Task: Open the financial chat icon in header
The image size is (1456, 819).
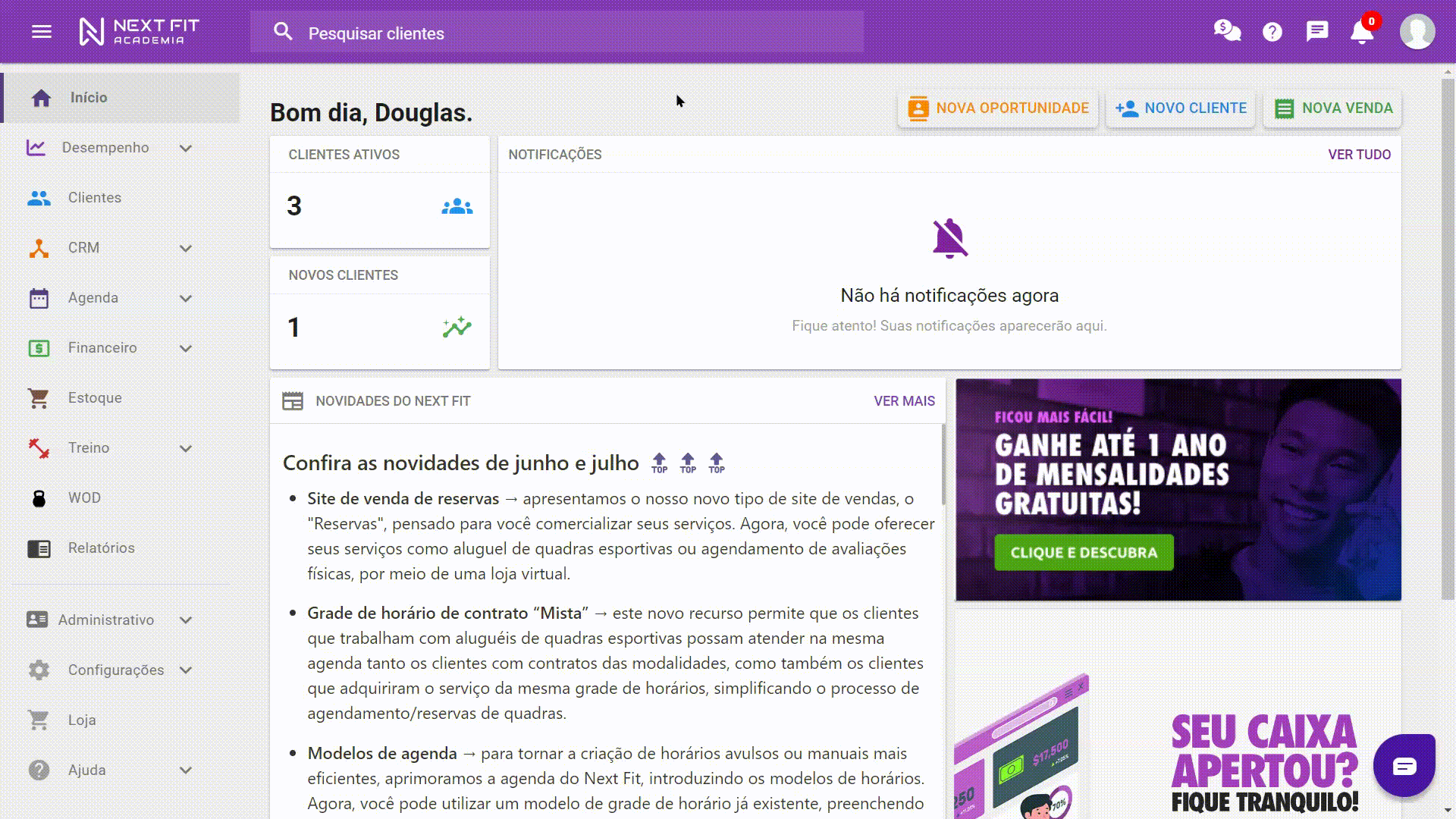Action: [1226, 31]
